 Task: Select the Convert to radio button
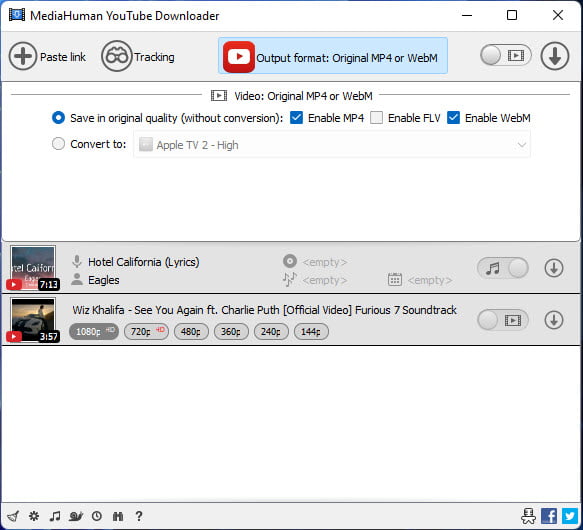tap(58, 144)
